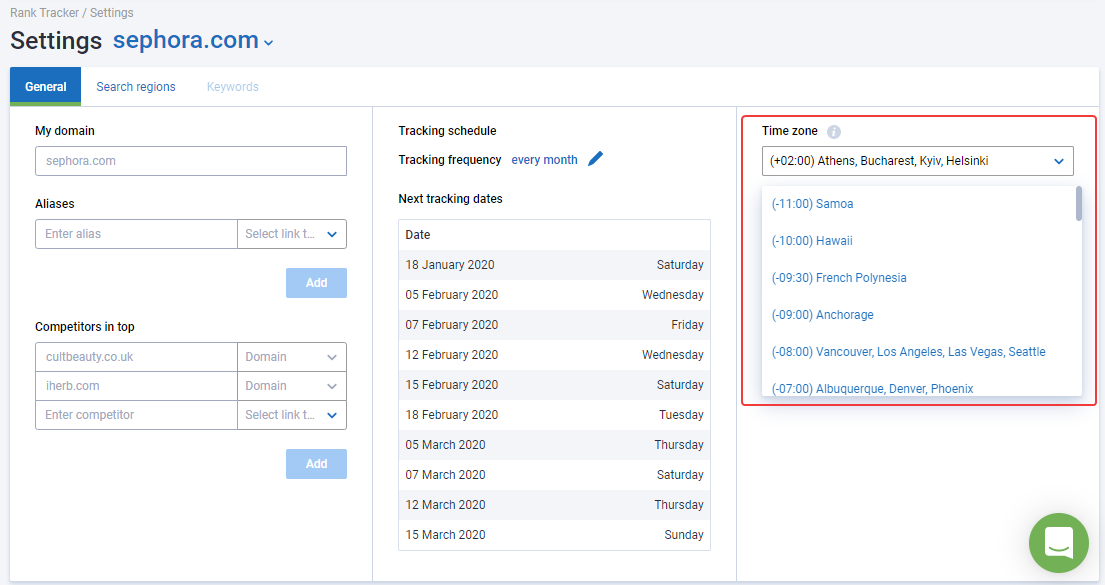
Task: Click the Add competitor button
Action: point(316,464)
